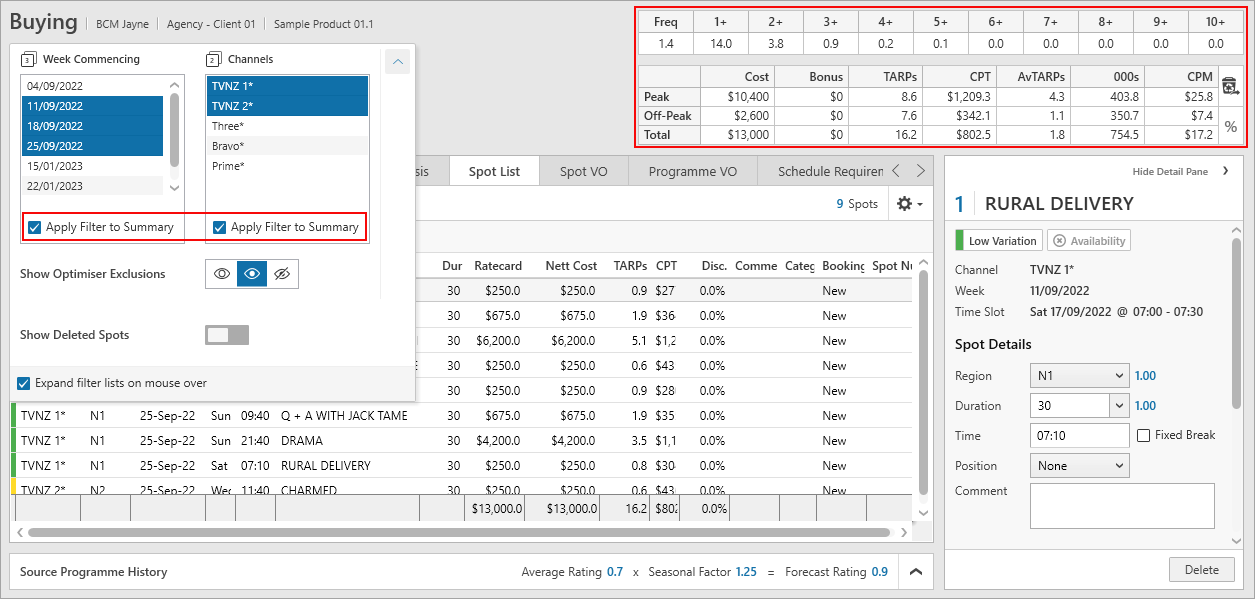Screen dimensions: 1255x599
Task: Select Three* in Channels list
Action: coord(287,126)
